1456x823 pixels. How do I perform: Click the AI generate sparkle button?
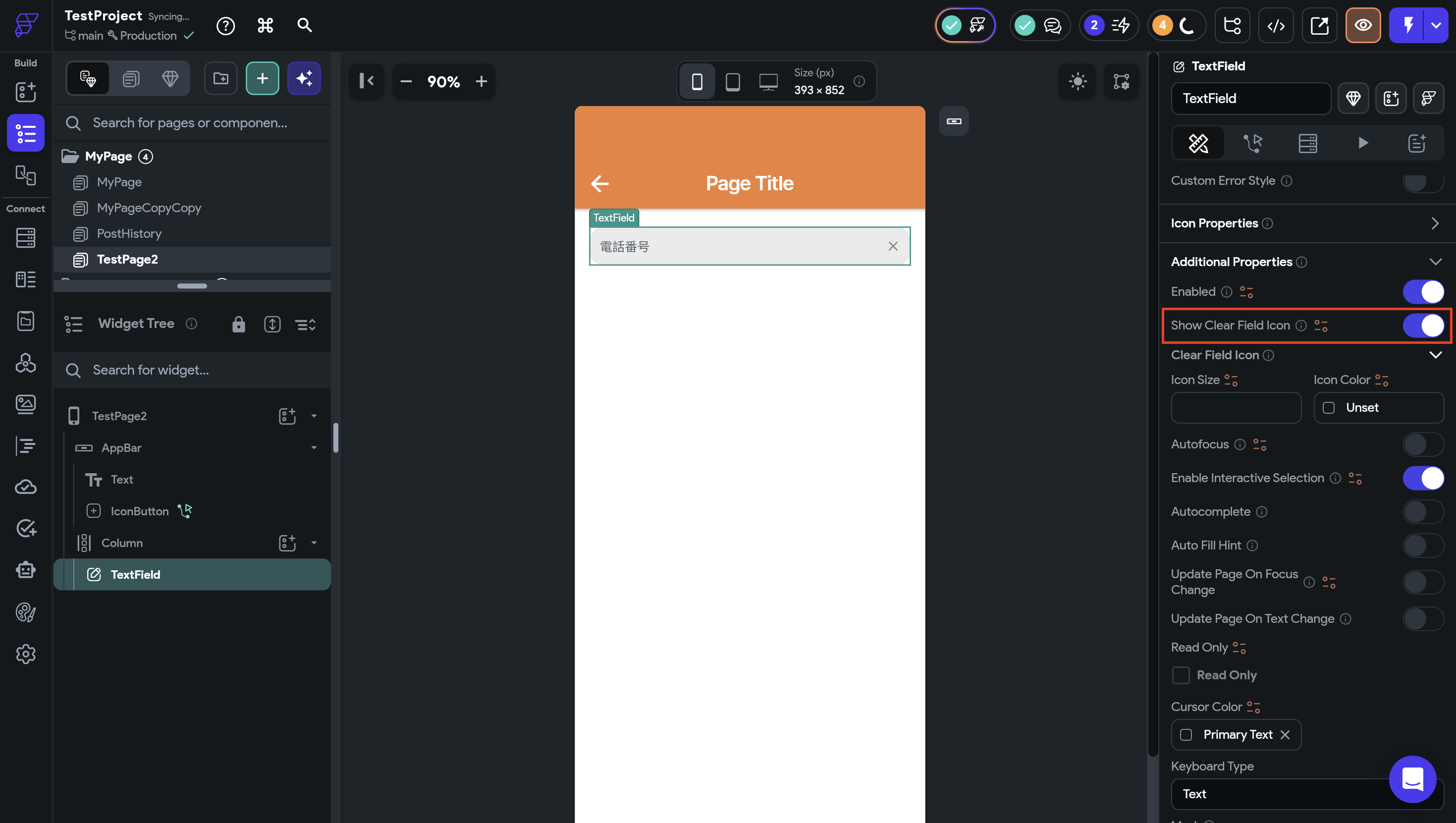(x=304, y=79)
